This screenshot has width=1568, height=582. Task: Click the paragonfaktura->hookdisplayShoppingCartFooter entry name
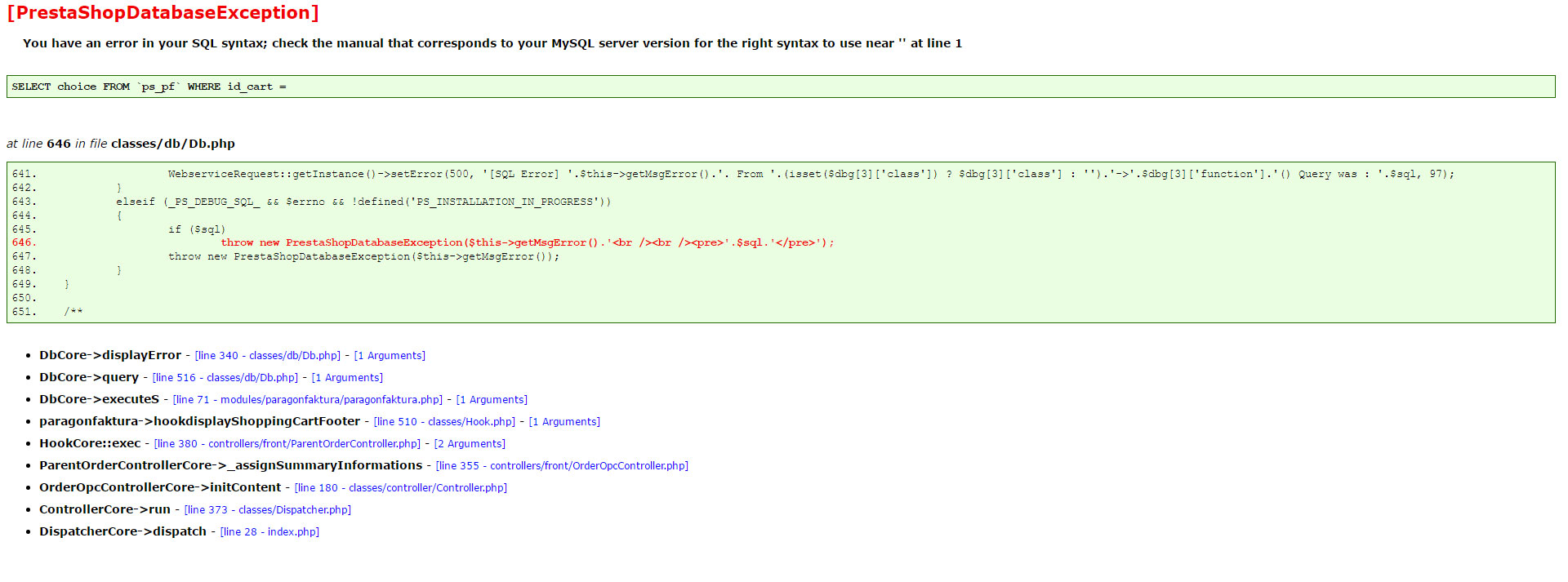pos(200,422)
